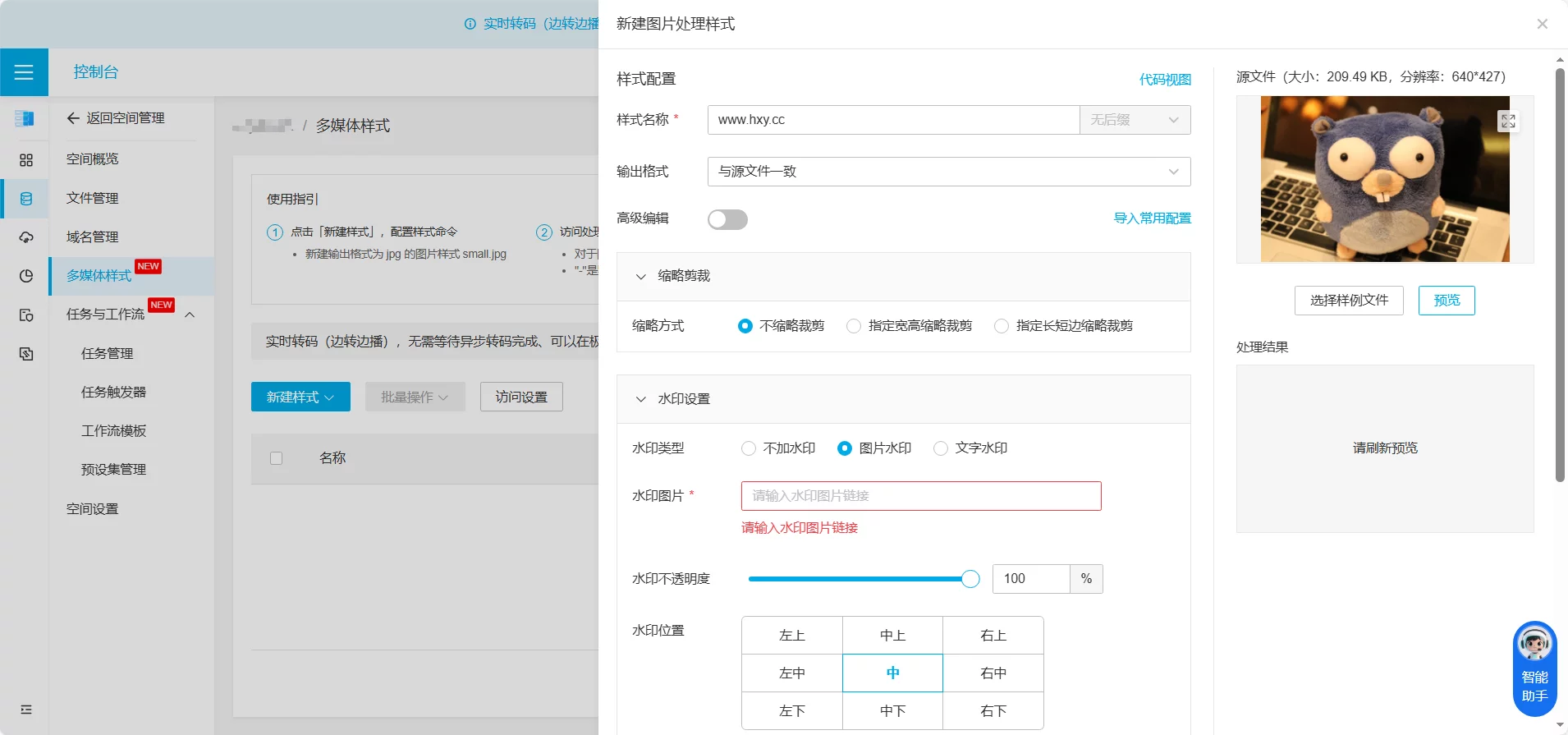
Task: Select the 文字水印 radio option
Action: [x=941, y=448]
